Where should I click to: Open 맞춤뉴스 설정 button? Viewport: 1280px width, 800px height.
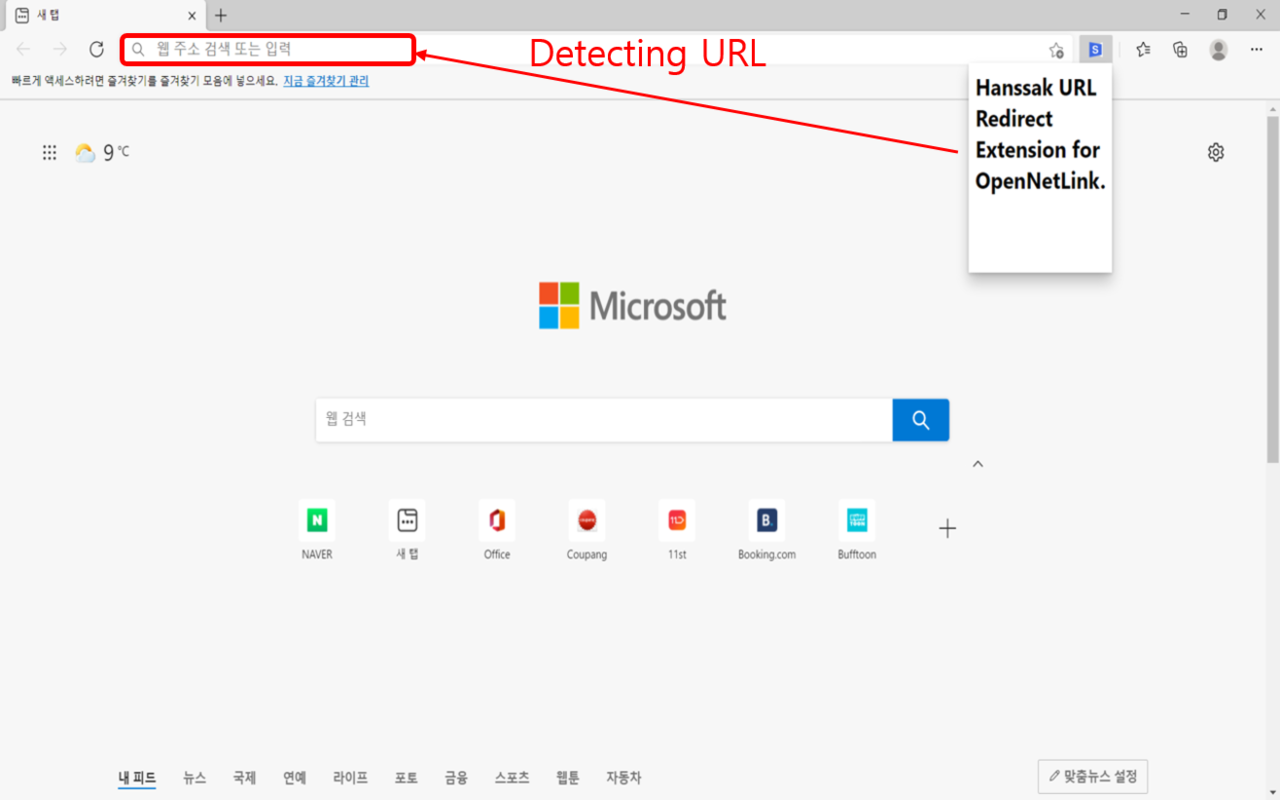(1092, 776)
